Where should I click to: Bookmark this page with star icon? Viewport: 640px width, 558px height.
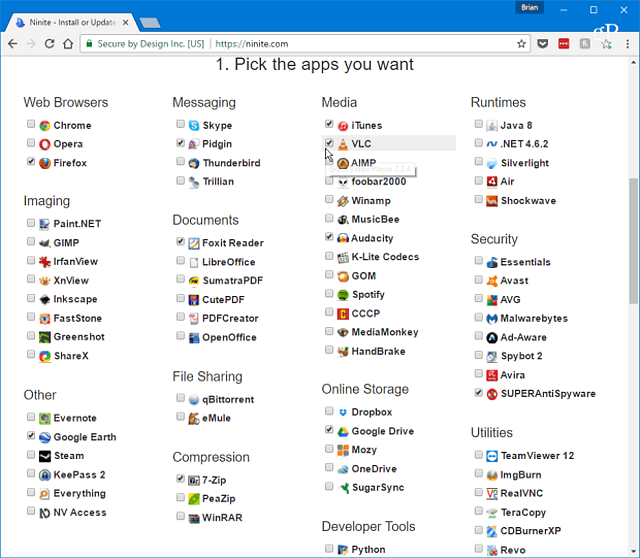click(521, 44)
